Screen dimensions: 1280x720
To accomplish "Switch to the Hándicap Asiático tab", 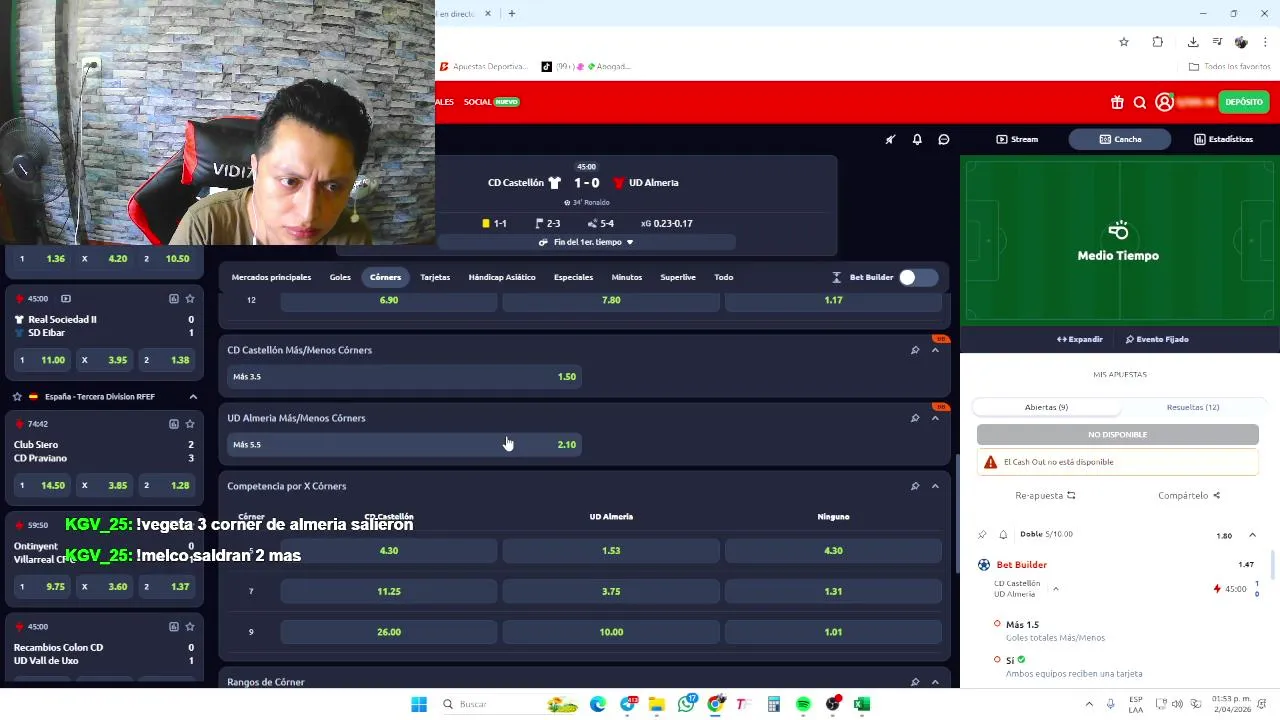I will click(502, 277).
